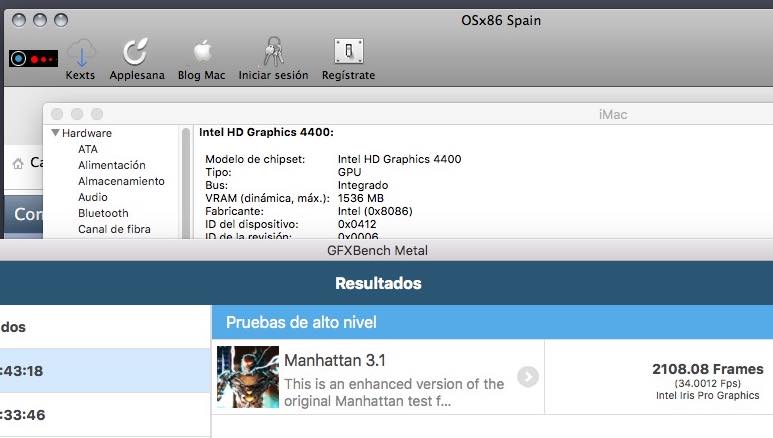Click the Tipo value GPU
Image resolution: width=773 pixels, height=438 pixels.
(350, 172)
